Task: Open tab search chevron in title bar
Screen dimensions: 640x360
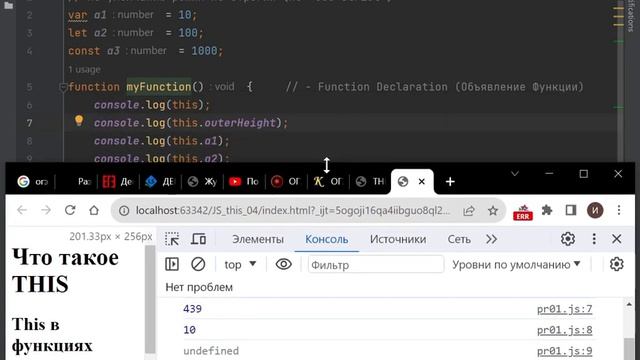Action: pyautogui.click(x=515, y=174)
